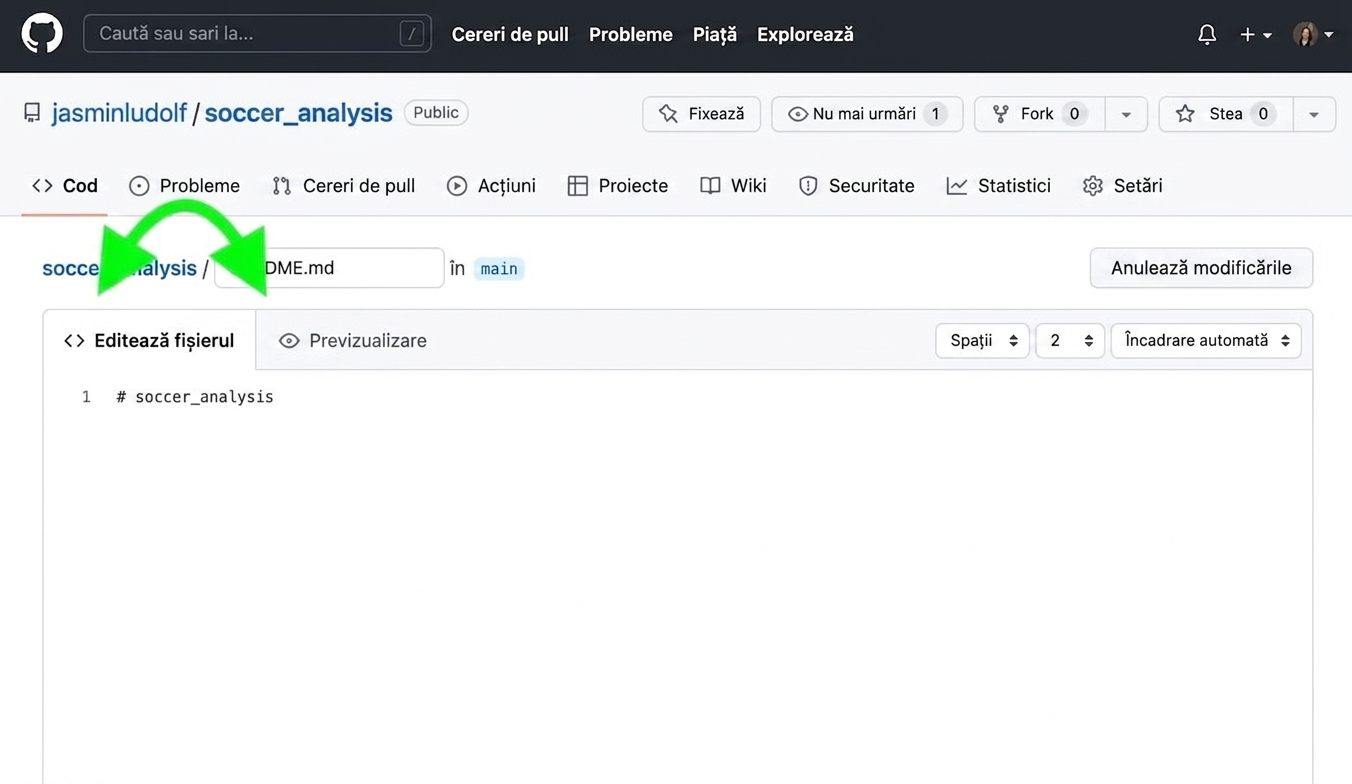The height and width of the screenshot is (784, 1352).
Task: Click the slash shortcut icon in search
Action: (411, 34)
